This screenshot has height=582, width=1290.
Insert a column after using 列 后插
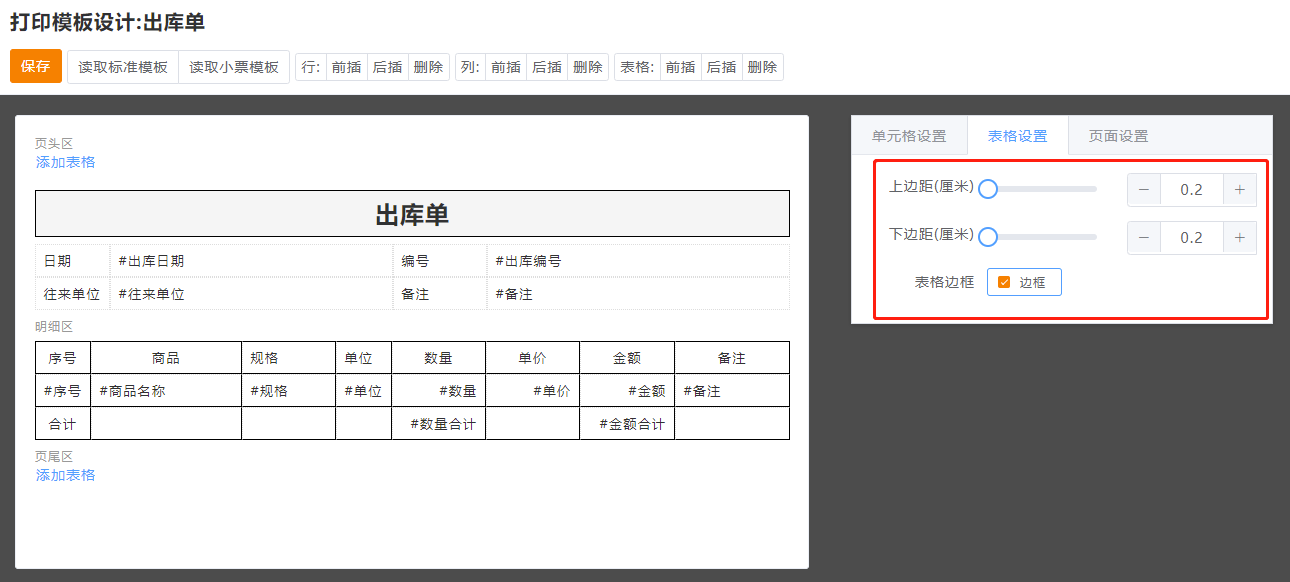point(546,67)
